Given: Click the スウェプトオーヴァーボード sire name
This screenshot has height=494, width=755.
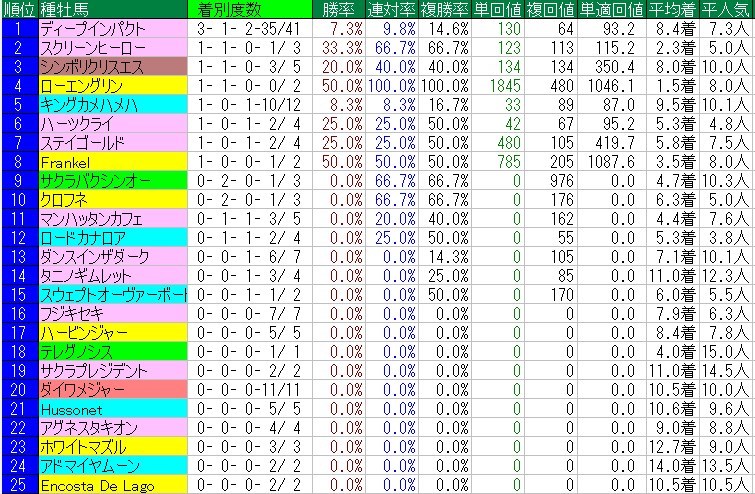Looking at the screenshot, I should coord(113,295).
